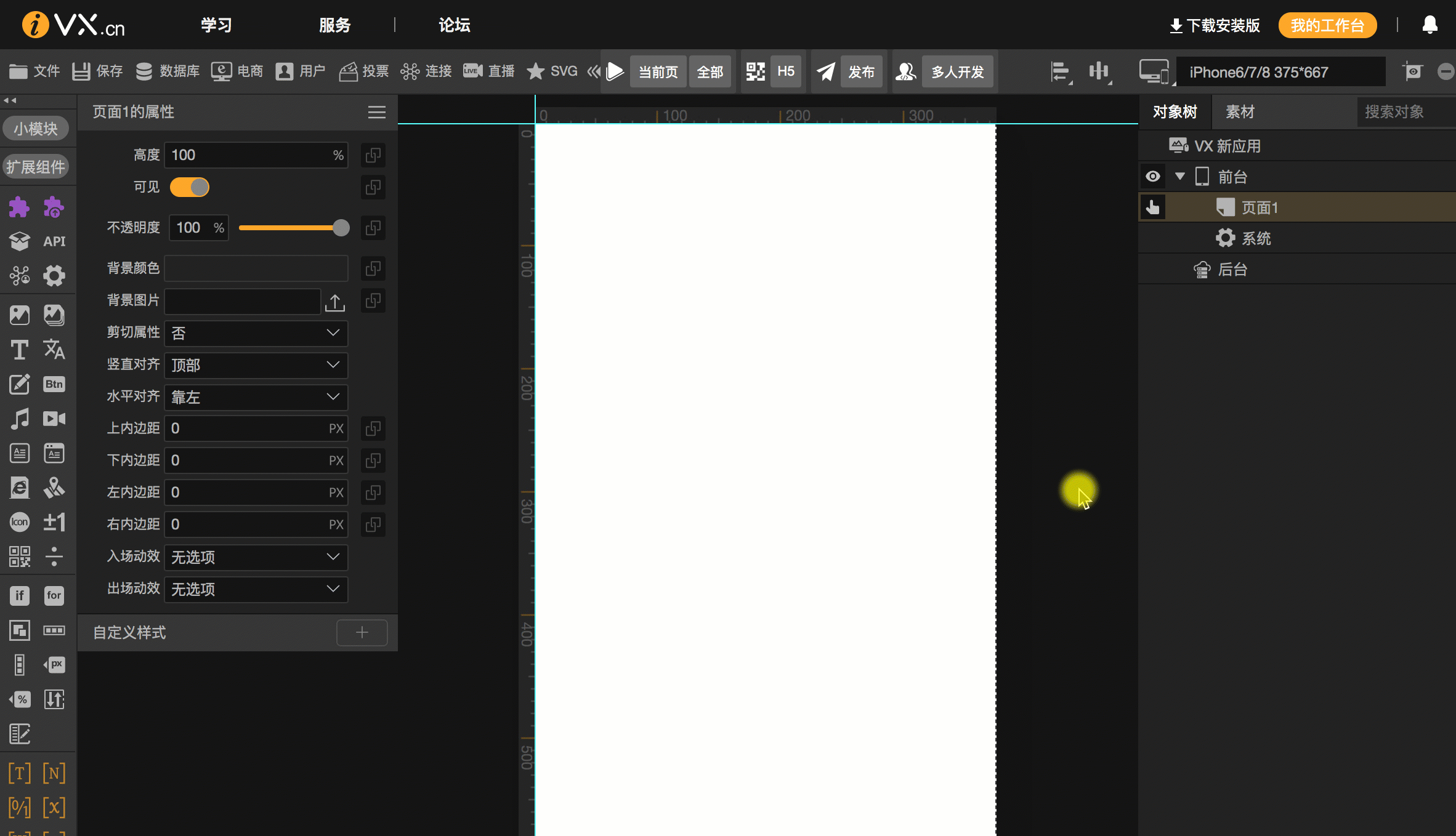1456x836 pixels.
Task: Open the 入场动效 dropdown
Action: pos(256,557)
